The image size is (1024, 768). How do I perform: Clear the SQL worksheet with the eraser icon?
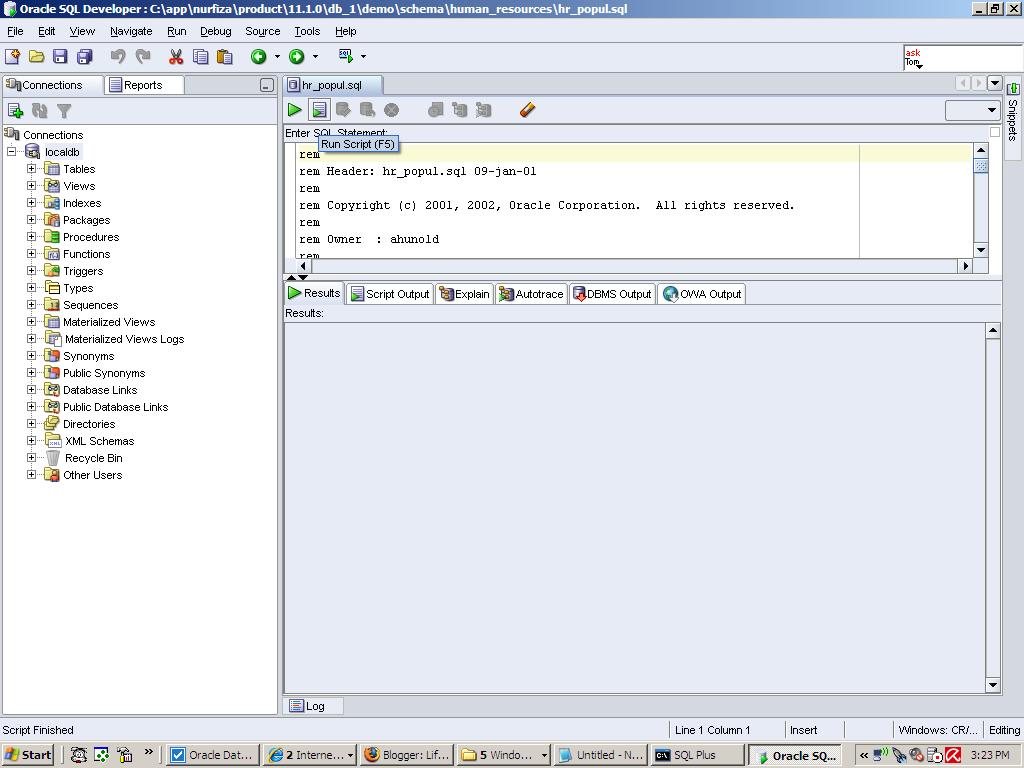tap(527, 110)
